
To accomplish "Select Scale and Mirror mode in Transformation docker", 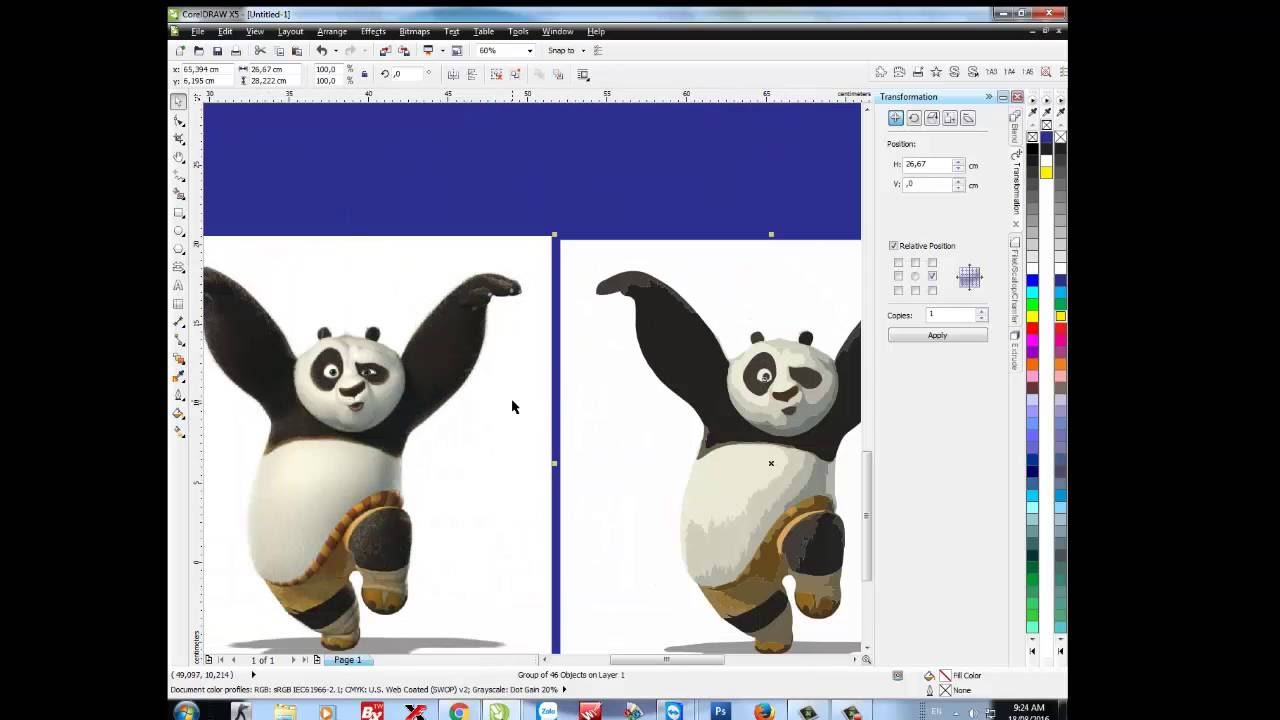I will click(x=932, y=118).
